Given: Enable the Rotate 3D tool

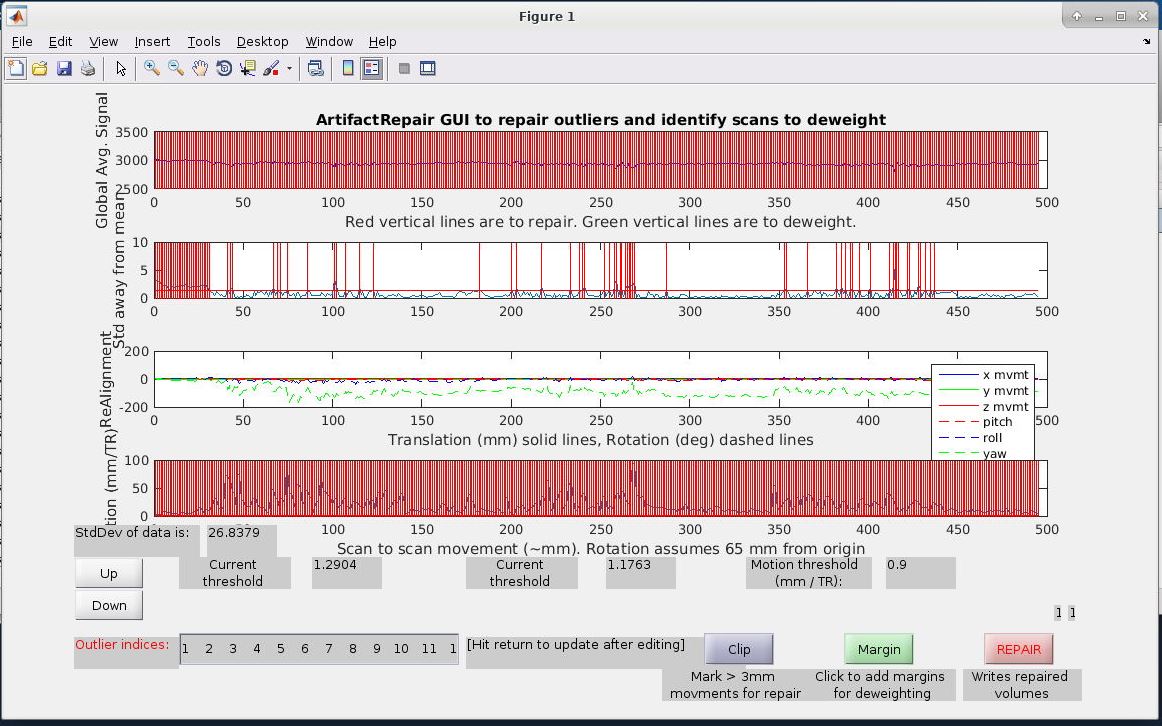Looking at the screenshot, I should tap(224, 69).
